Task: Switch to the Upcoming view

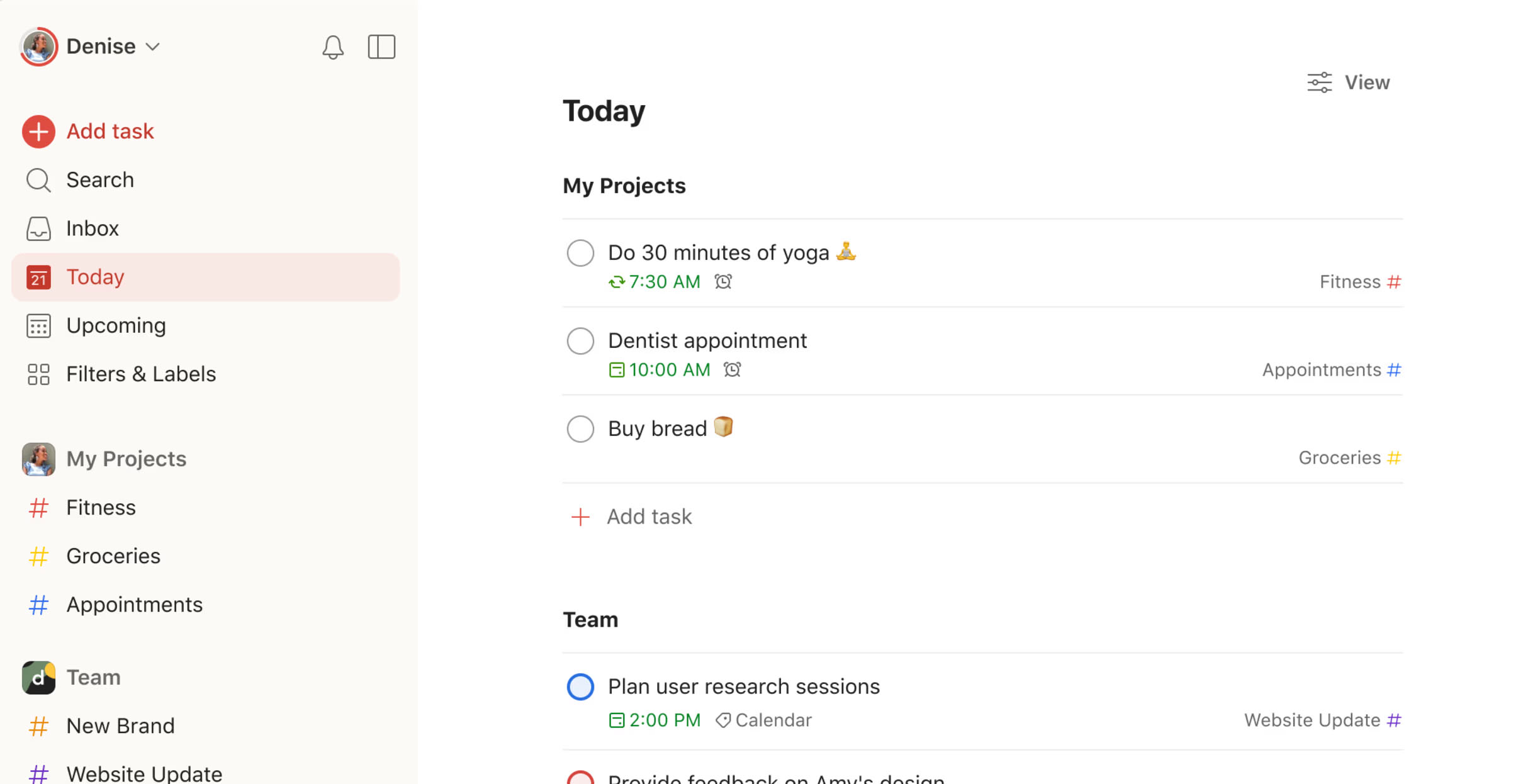Action: tap(116, 325)
